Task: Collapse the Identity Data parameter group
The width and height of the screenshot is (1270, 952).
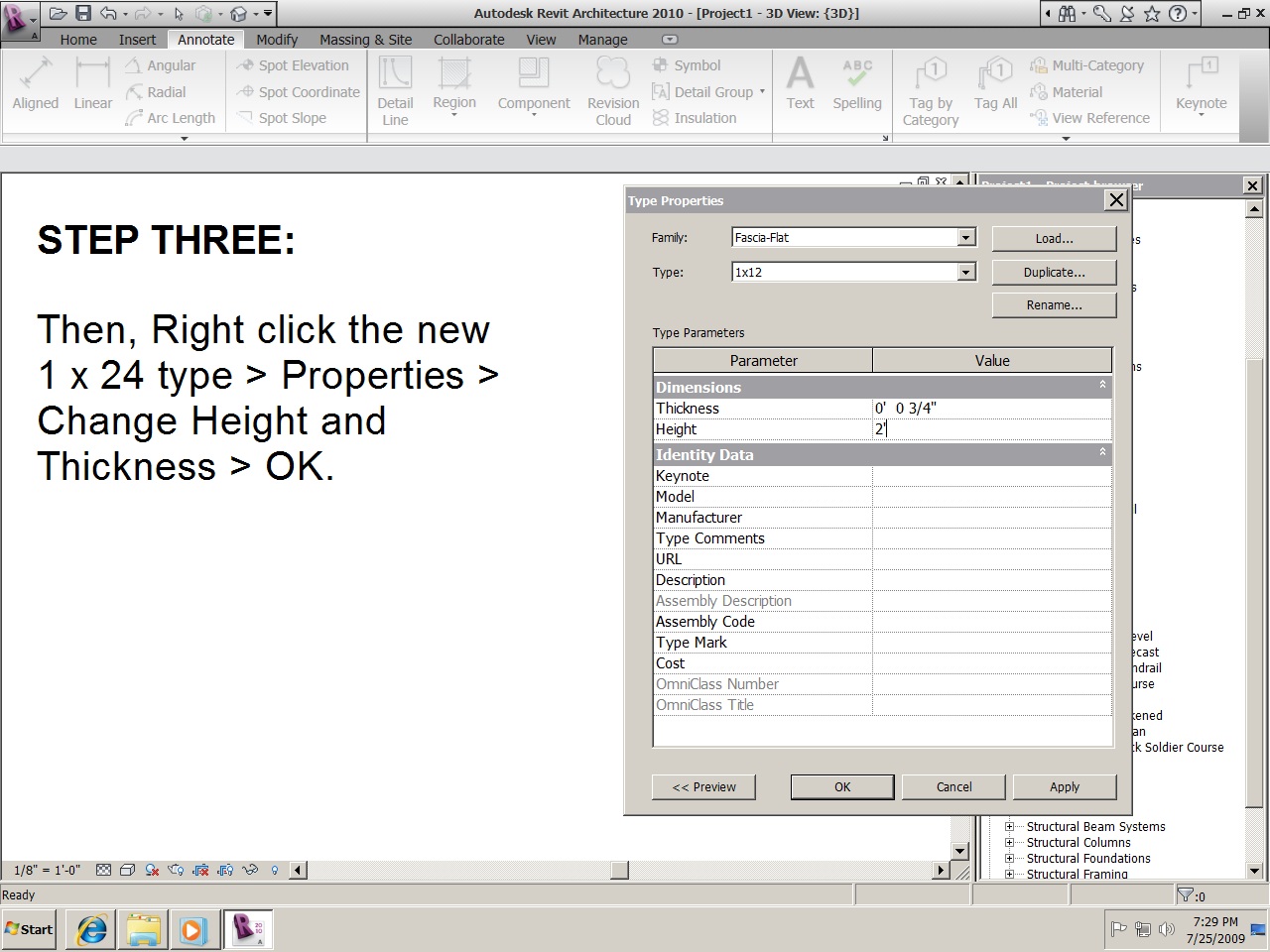Action: coord(1101,452)
